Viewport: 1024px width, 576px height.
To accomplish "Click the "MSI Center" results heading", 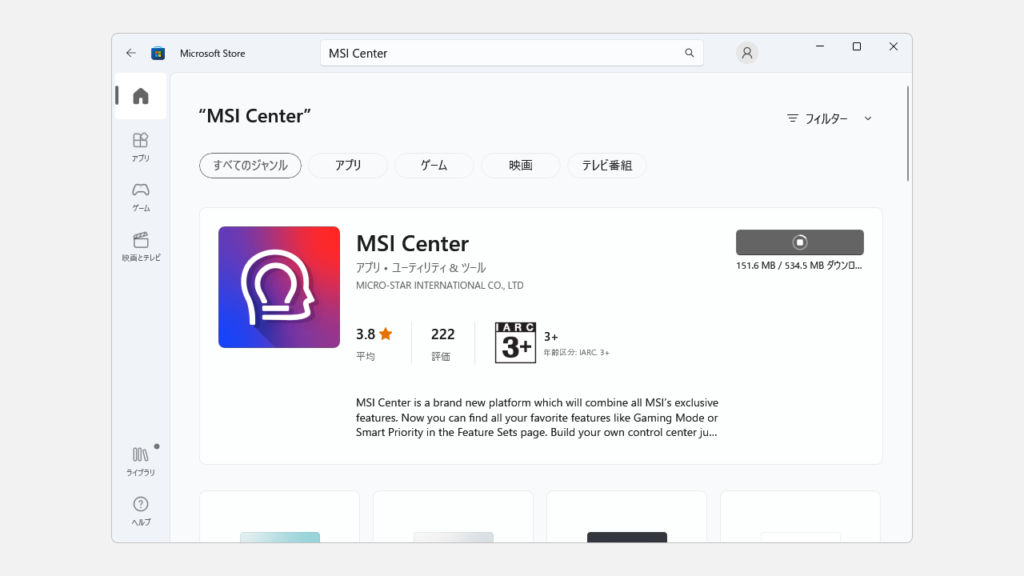I will coord(255,116).
